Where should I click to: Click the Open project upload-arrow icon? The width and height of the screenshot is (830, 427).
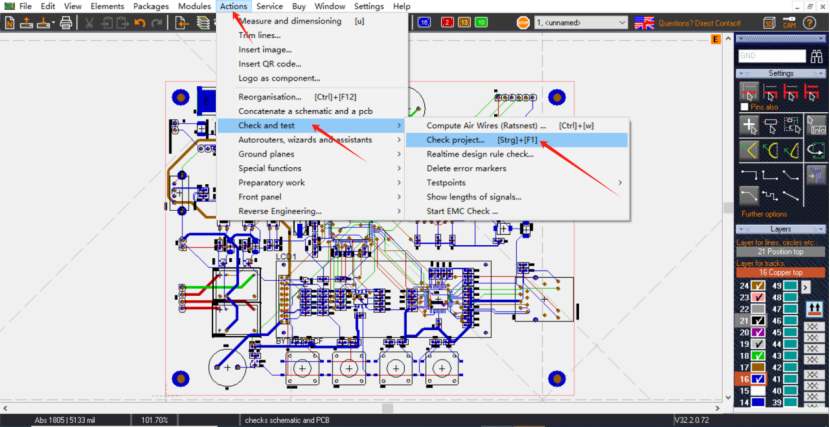[x=26, y=23]
